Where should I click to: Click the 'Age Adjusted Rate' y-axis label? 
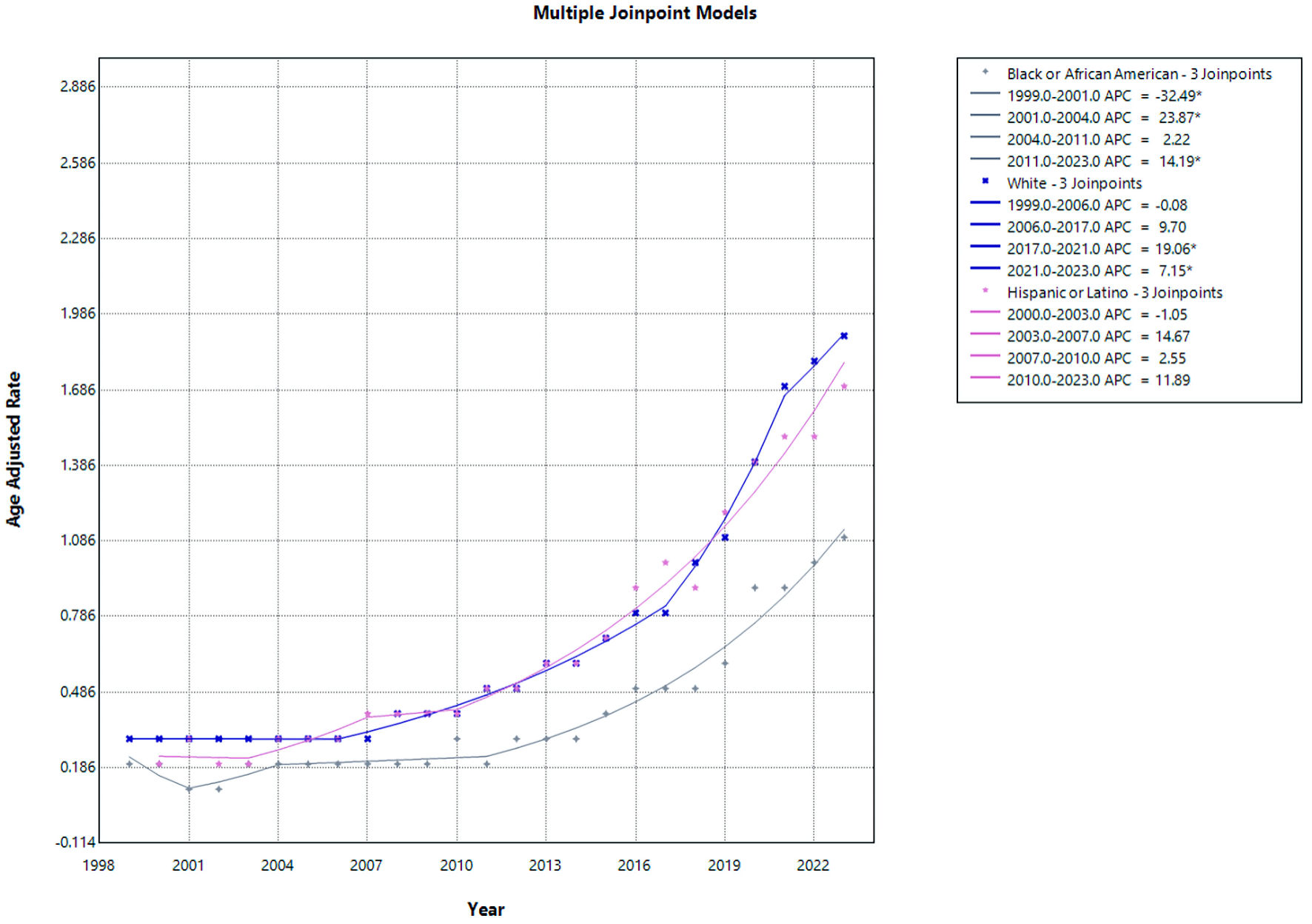point(13,449)
